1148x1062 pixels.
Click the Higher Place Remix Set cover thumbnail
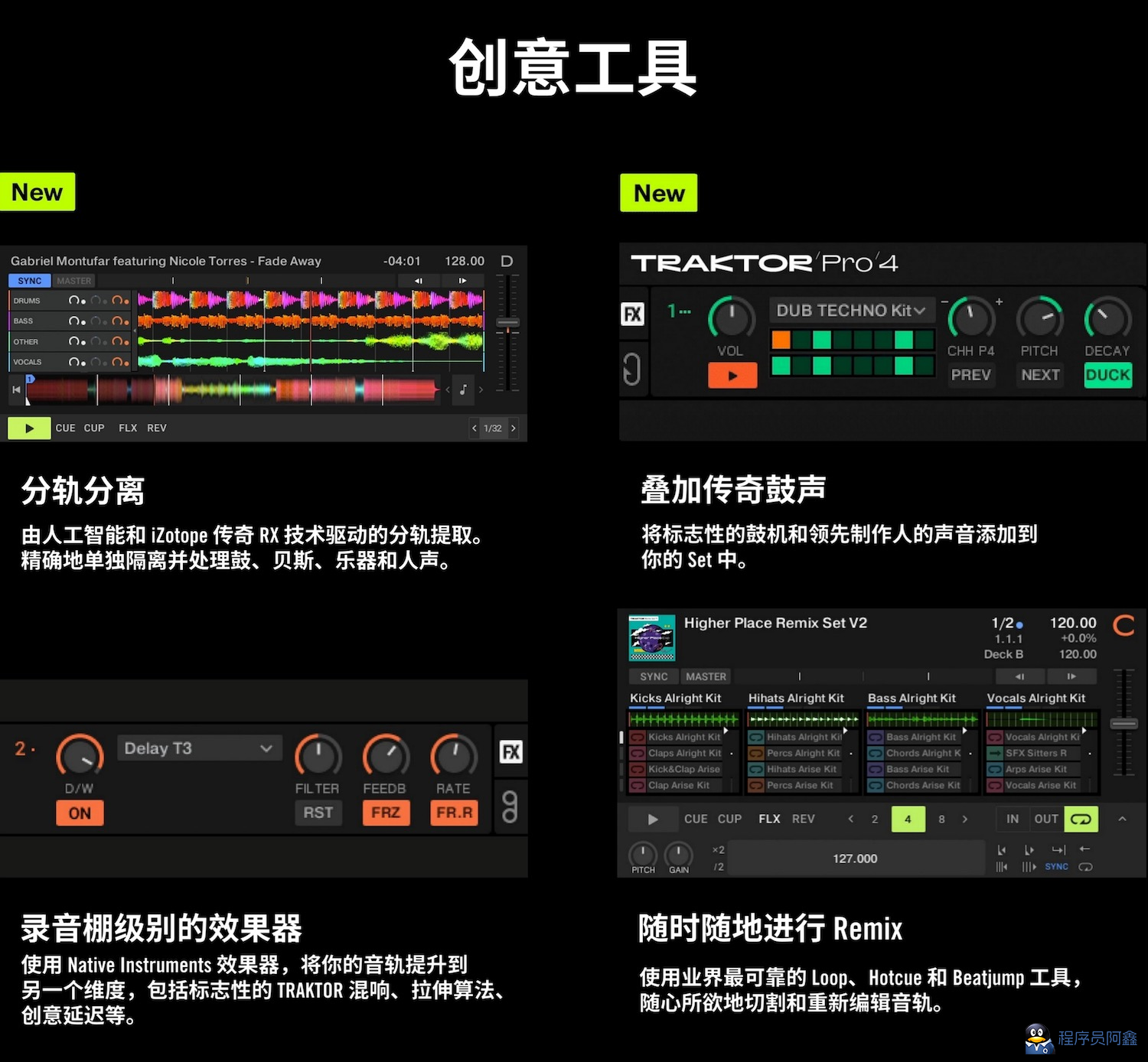click(651, 637)
